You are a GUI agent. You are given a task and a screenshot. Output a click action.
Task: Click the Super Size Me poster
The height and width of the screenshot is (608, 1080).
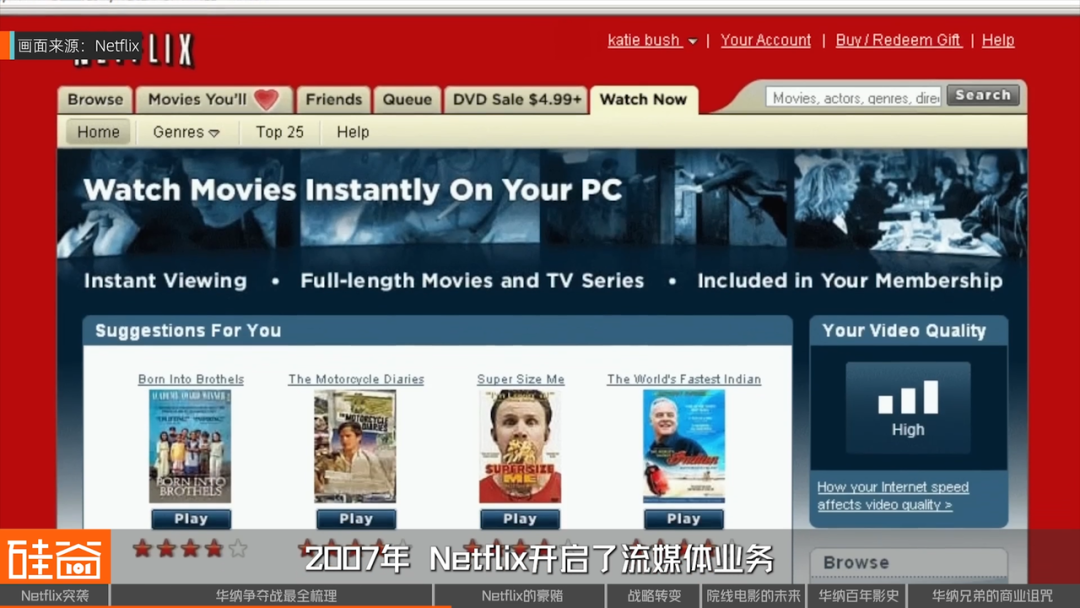tap(520, 446)
